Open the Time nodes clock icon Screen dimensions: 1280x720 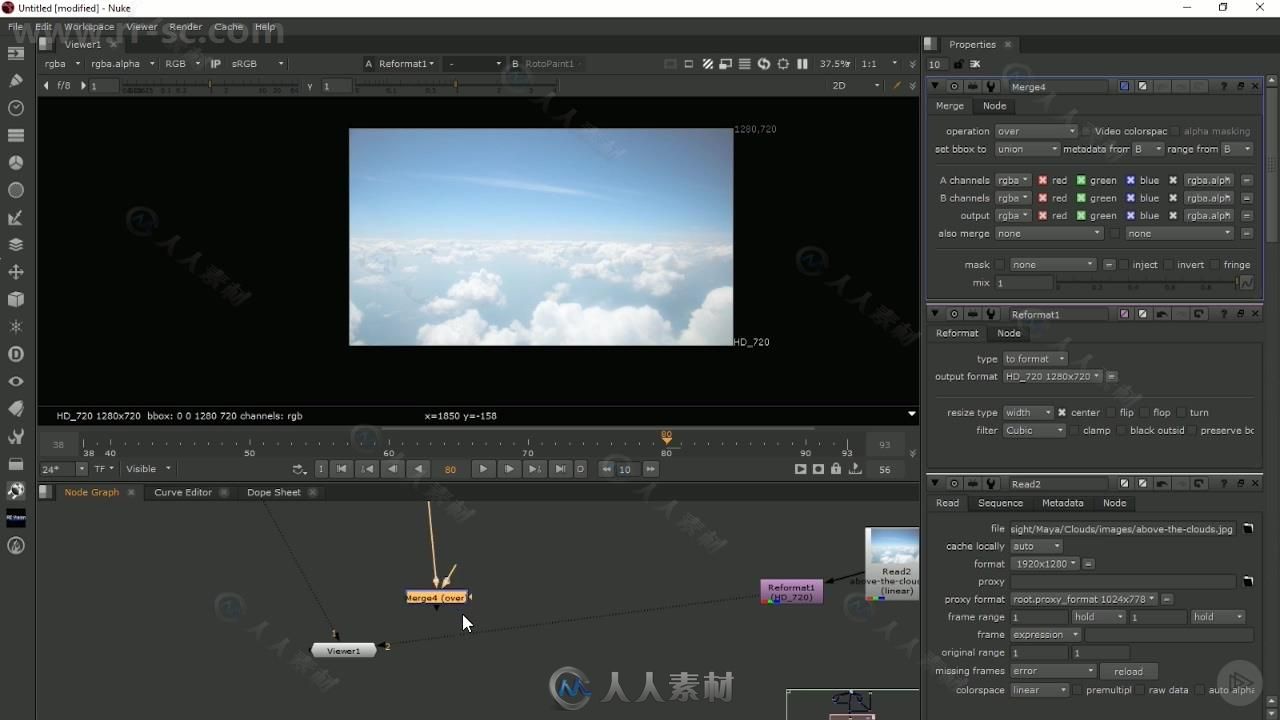point(16,107)
